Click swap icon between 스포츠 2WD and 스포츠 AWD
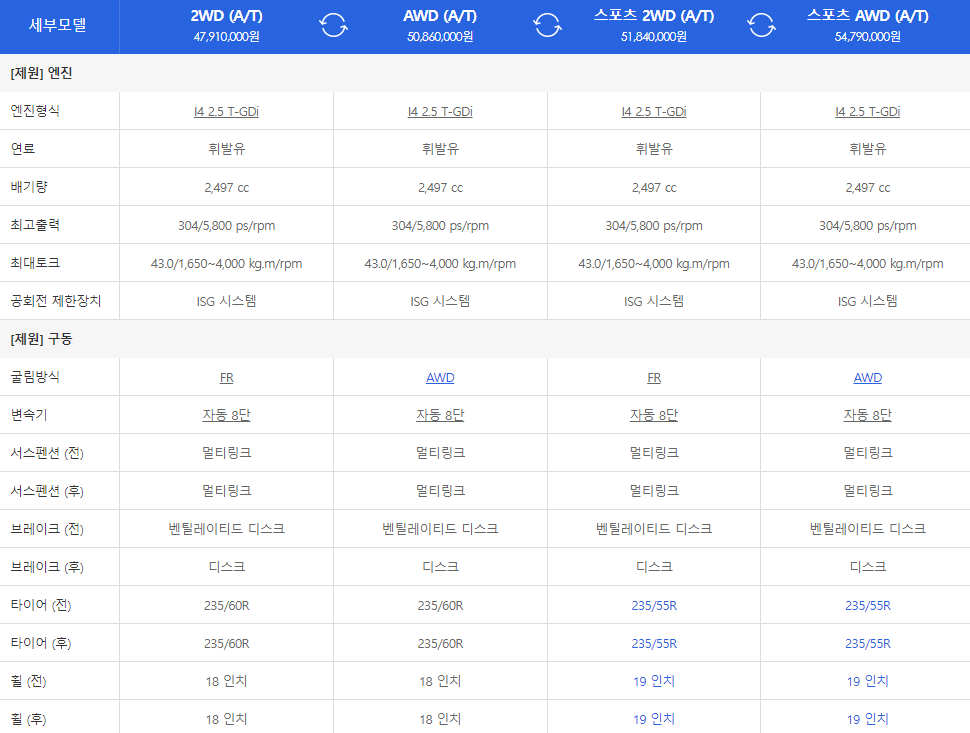The width and height of the screenshot is (970, 733). tap(761, 26)
